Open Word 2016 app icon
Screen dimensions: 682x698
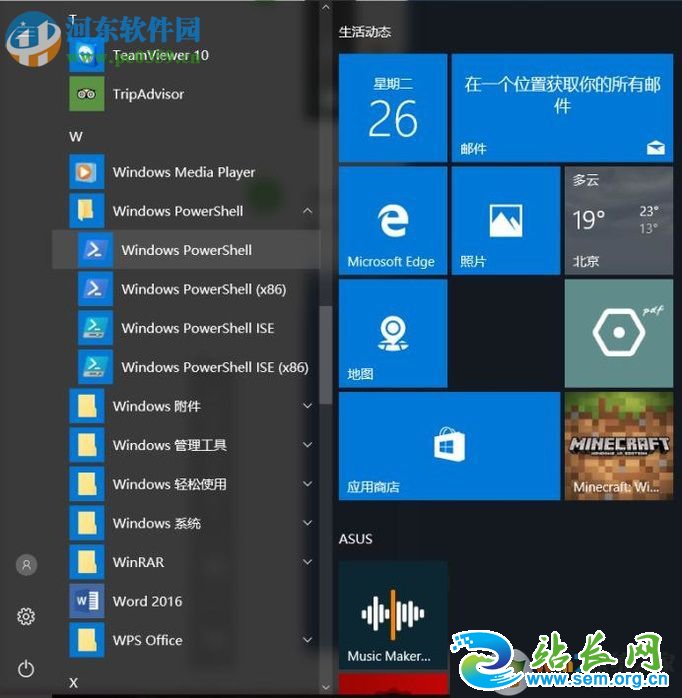pyautogui.click(x=87, y=601)
